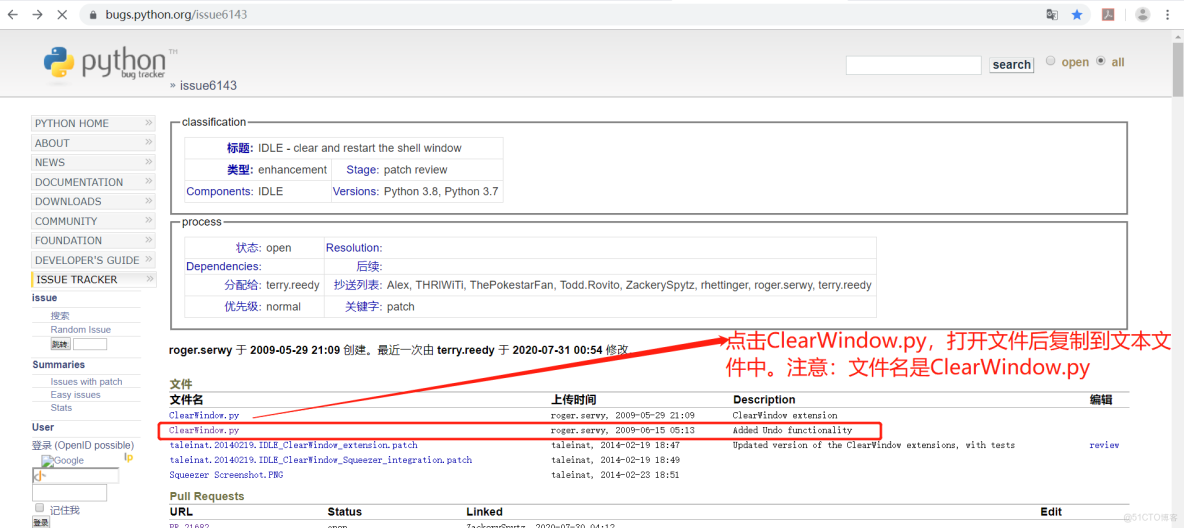This screenshot has height=528, width=1184.
Task: Click the 分配给 assigned-to label link
Action: tap(242, 286)
